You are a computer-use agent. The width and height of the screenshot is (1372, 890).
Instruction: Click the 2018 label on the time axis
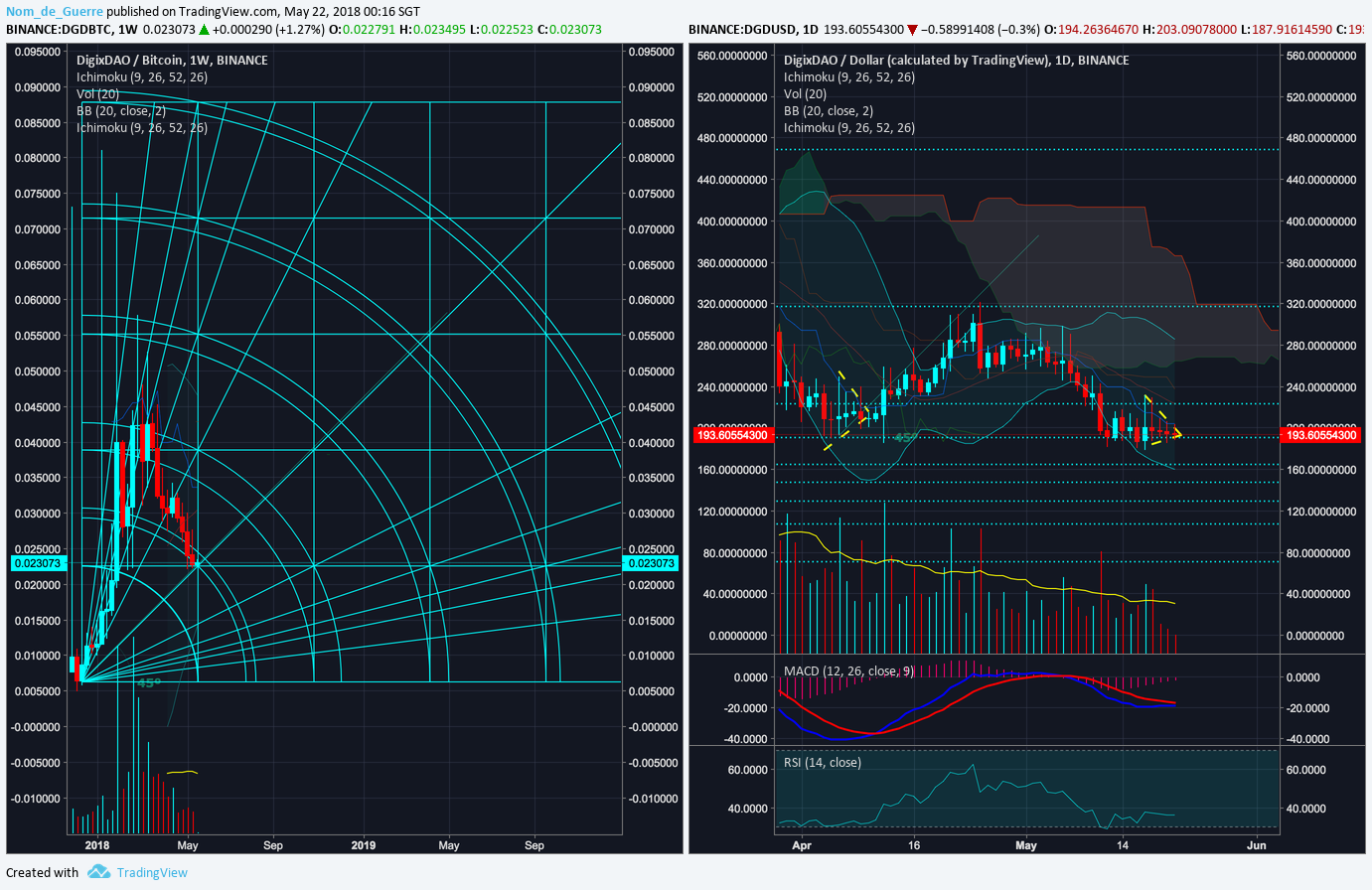[97, 845]
